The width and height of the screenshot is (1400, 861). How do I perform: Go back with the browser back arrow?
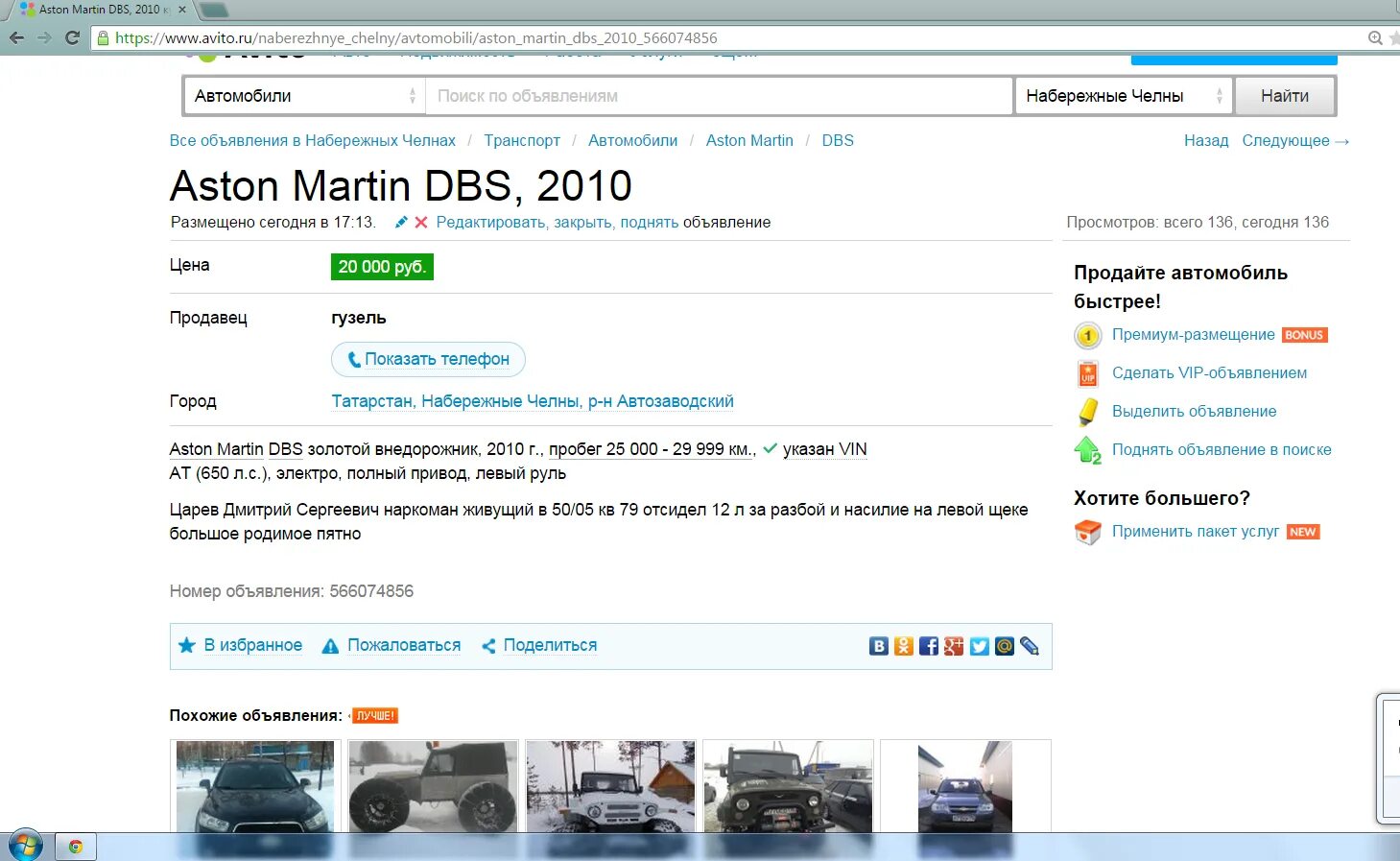16,37
